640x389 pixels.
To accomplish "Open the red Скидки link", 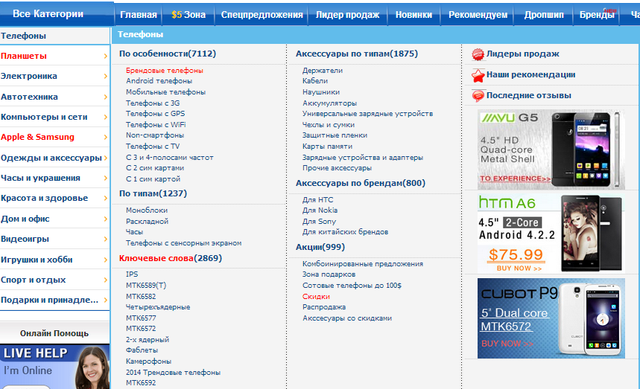I will [x=316, y=297].
